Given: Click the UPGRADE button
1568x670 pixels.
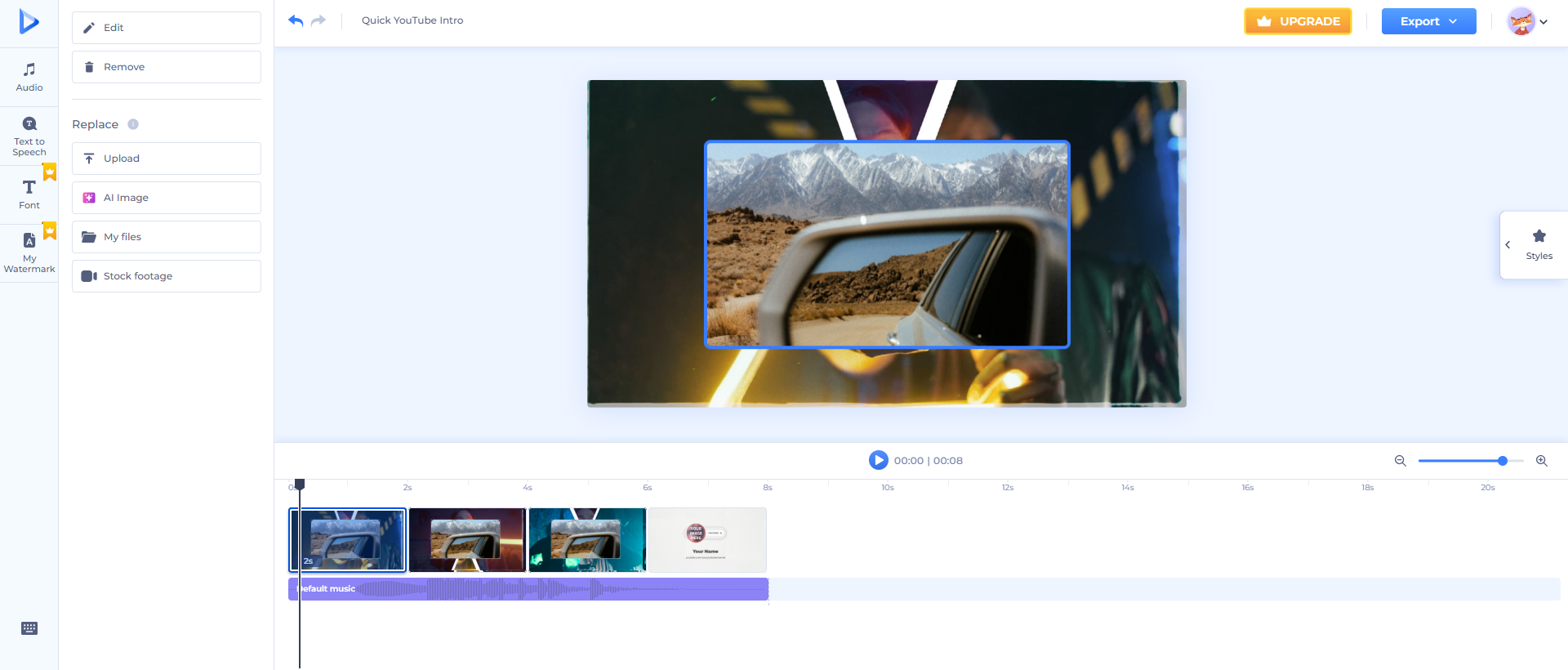Looking at the screenshot, I should (x=1298, y=21).
